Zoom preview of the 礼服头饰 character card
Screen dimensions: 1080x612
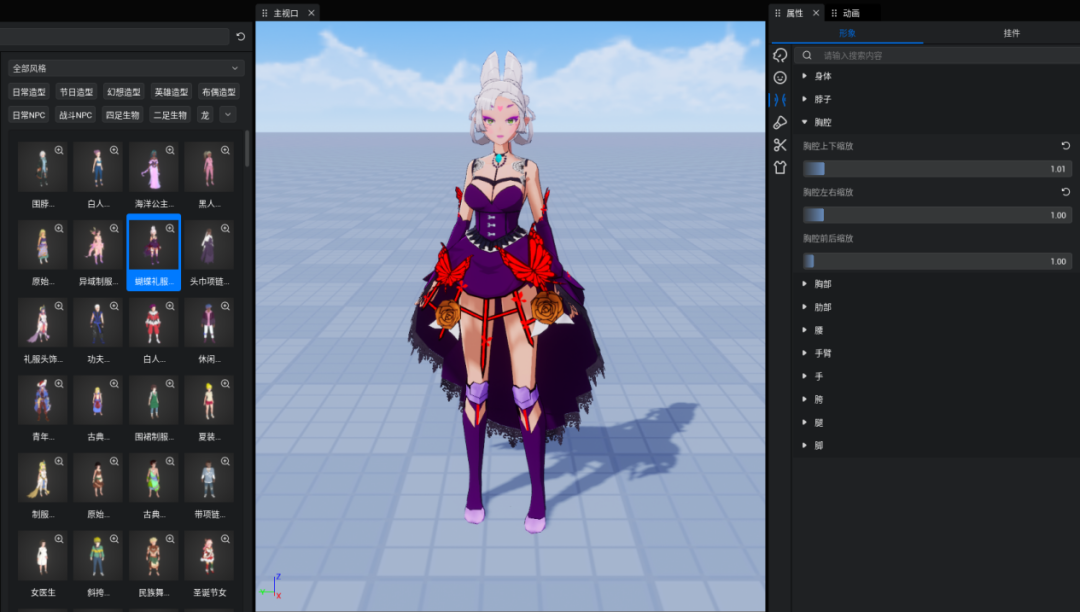pos(59,306)
